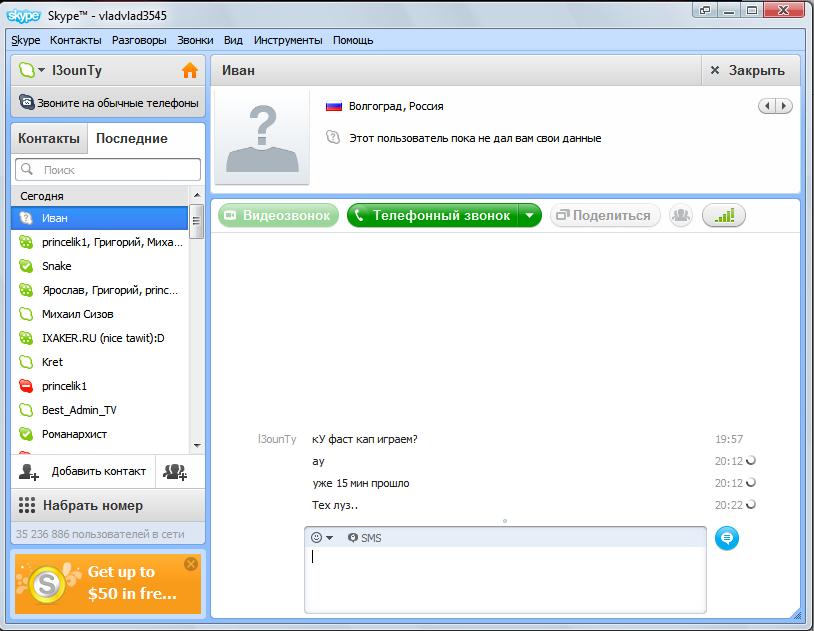This screenshot has width=814, height=631.
Task: Click the contact list scrollbar thumb
Action: [x=196, y=221]
